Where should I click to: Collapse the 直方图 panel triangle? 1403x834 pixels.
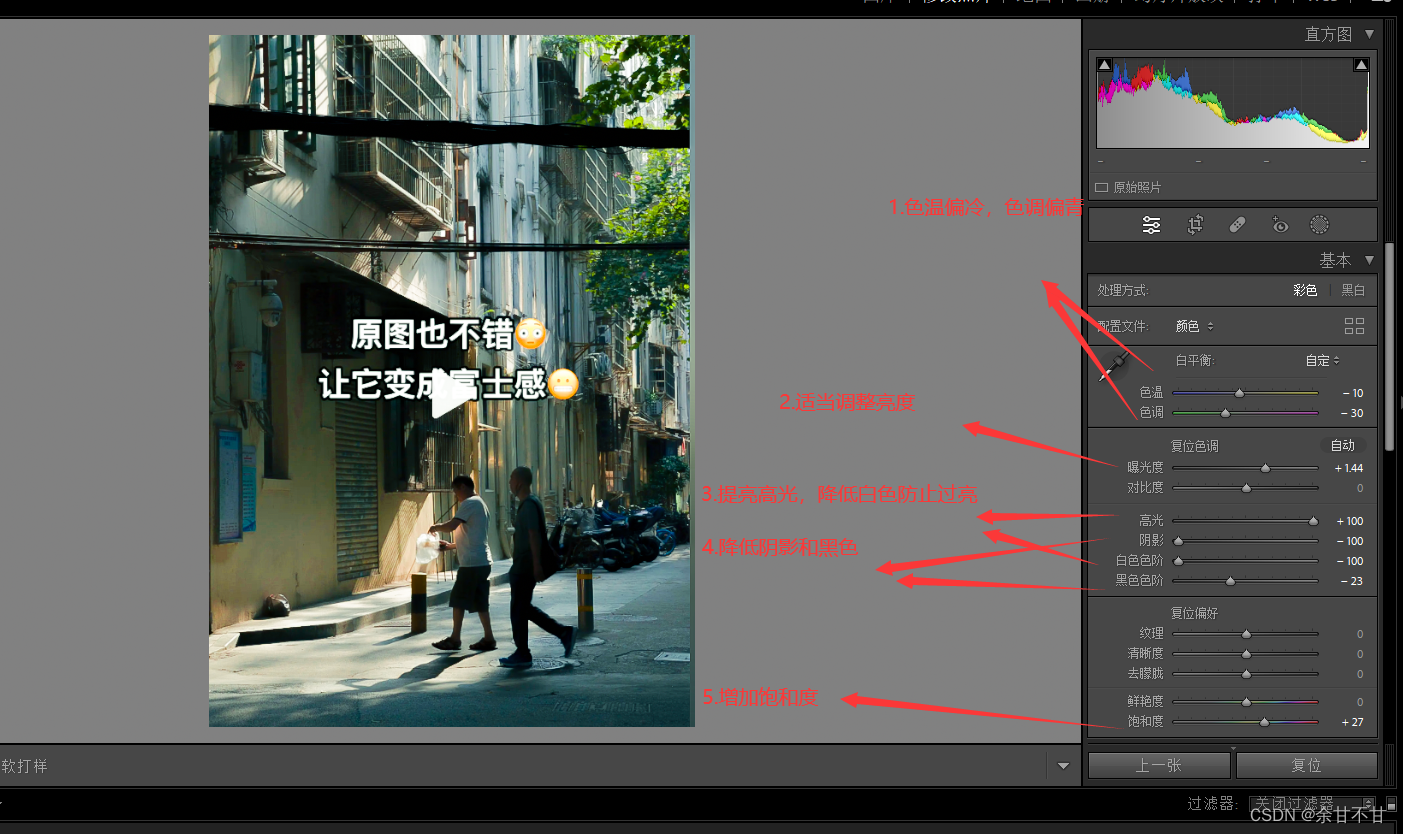(1369, 34)
